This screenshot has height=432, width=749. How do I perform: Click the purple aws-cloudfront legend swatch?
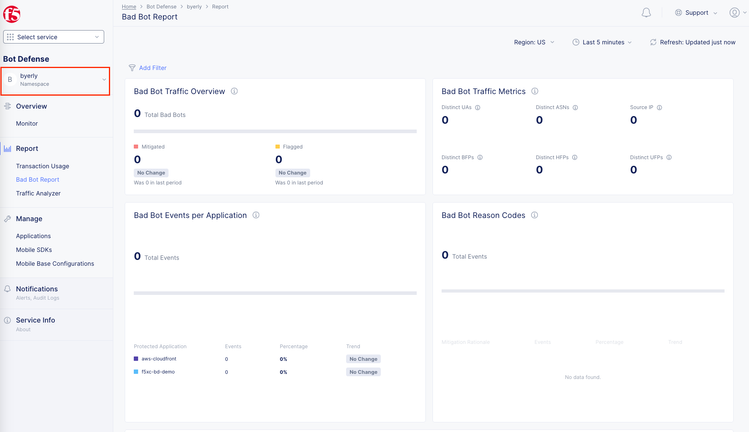(x=136, y=358)
